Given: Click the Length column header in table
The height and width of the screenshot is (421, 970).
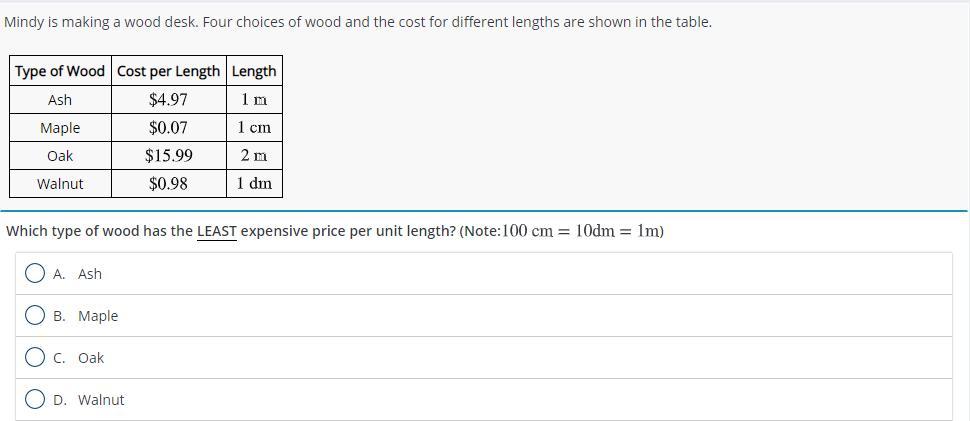Looking at the screenshot, I should coord(254,71).
